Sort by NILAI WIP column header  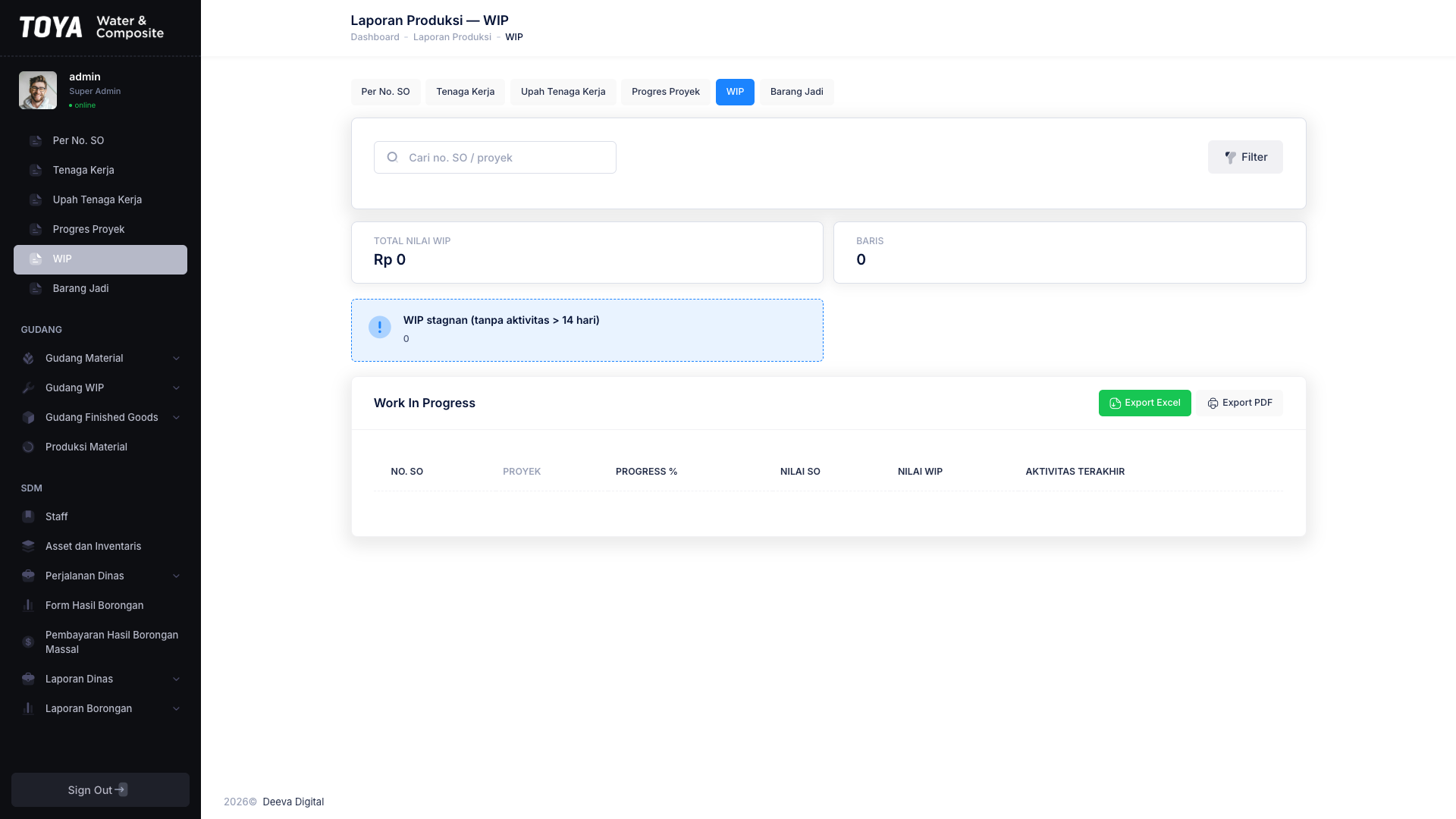pyautogui.click(x=920, y=472)
